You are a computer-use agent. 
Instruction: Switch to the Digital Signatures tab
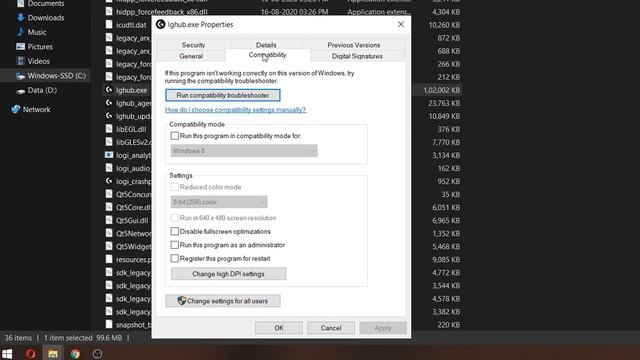[357, 56]
